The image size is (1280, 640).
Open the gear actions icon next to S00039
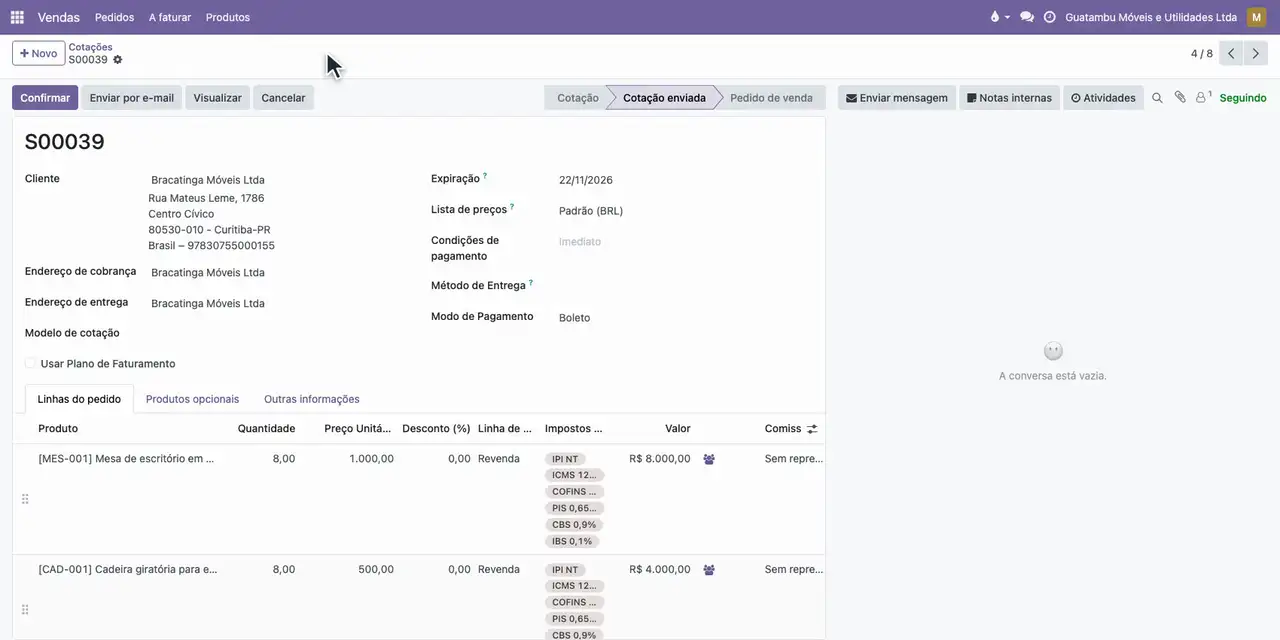pyautogui.click(x=117, y=60)
